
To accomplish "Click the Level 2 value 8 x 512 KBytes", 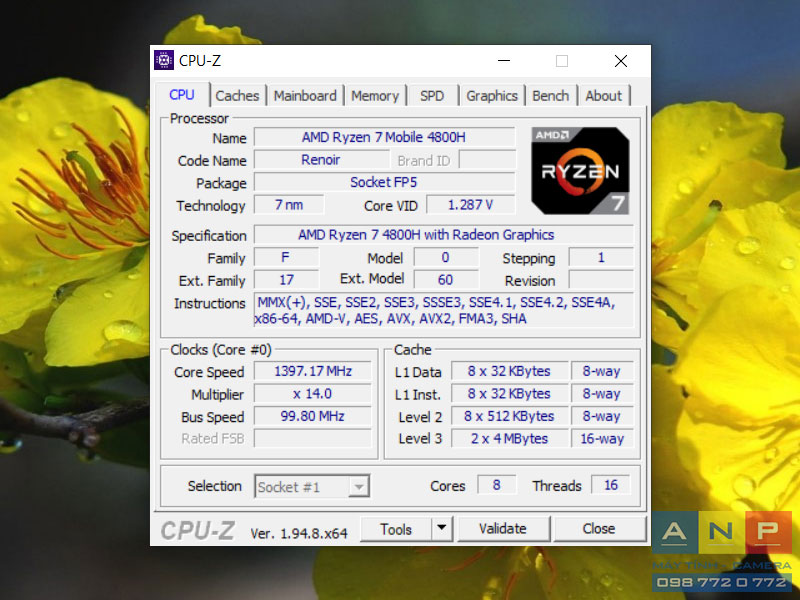I will pos(509,416).
